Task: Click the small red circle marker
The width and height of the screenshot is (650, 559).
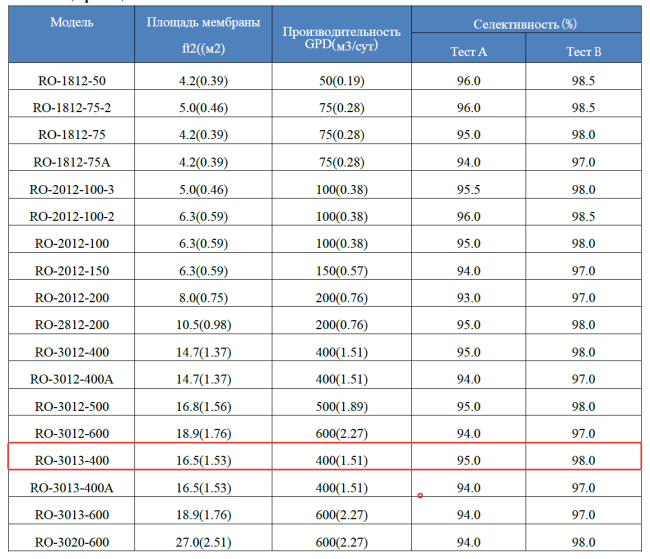Action: pos(420,495)
